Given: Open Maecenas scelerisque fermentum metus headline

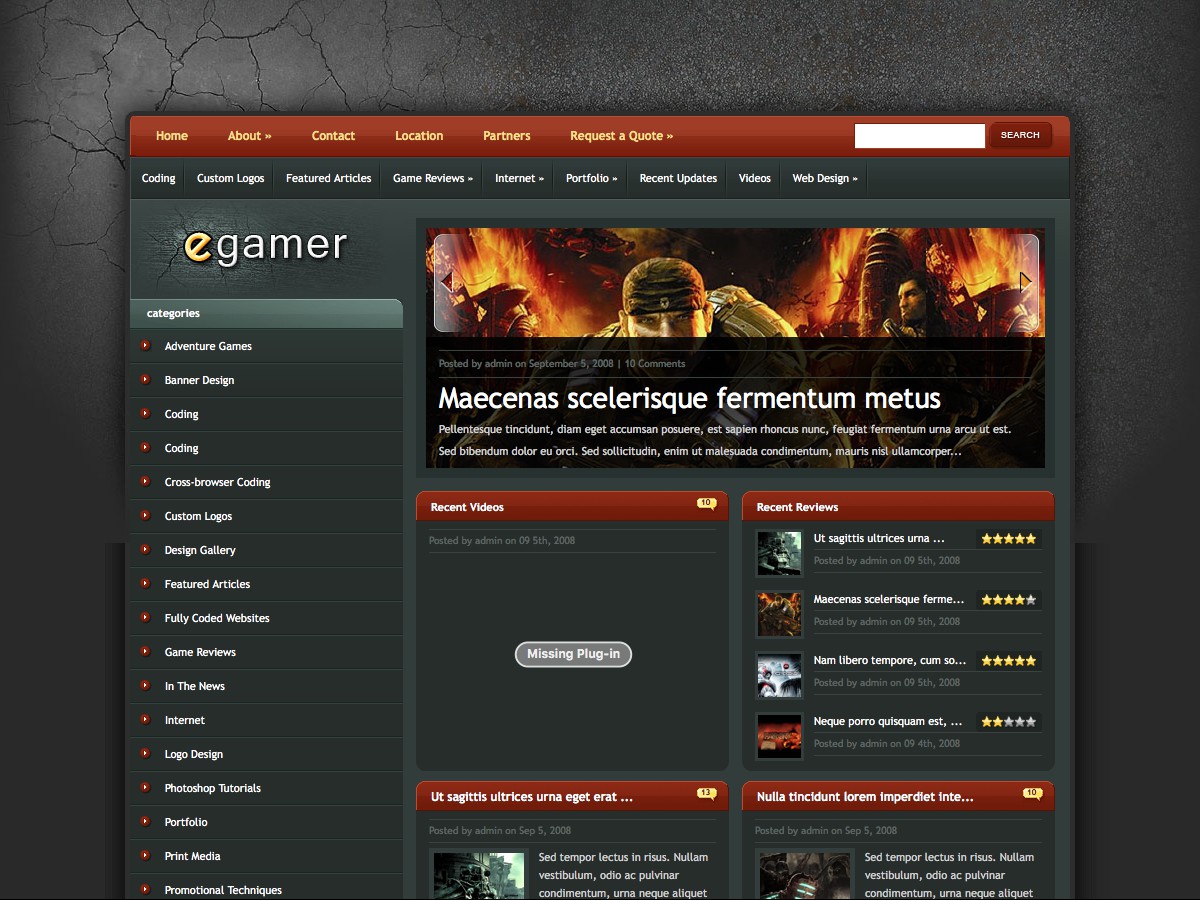Looking at the screenshot, I should pyautogui.click(x=689, y=398).
